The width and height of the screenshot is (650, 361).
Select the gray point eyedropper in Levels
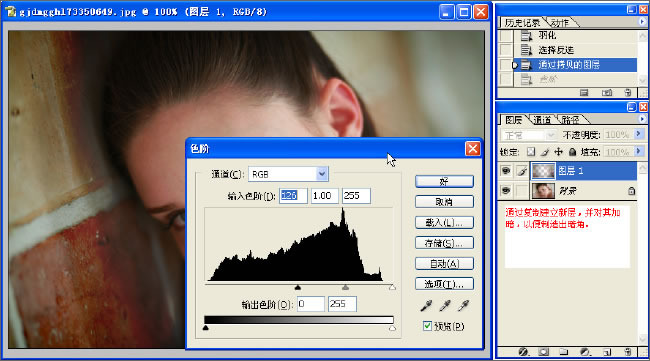[445, 306]
